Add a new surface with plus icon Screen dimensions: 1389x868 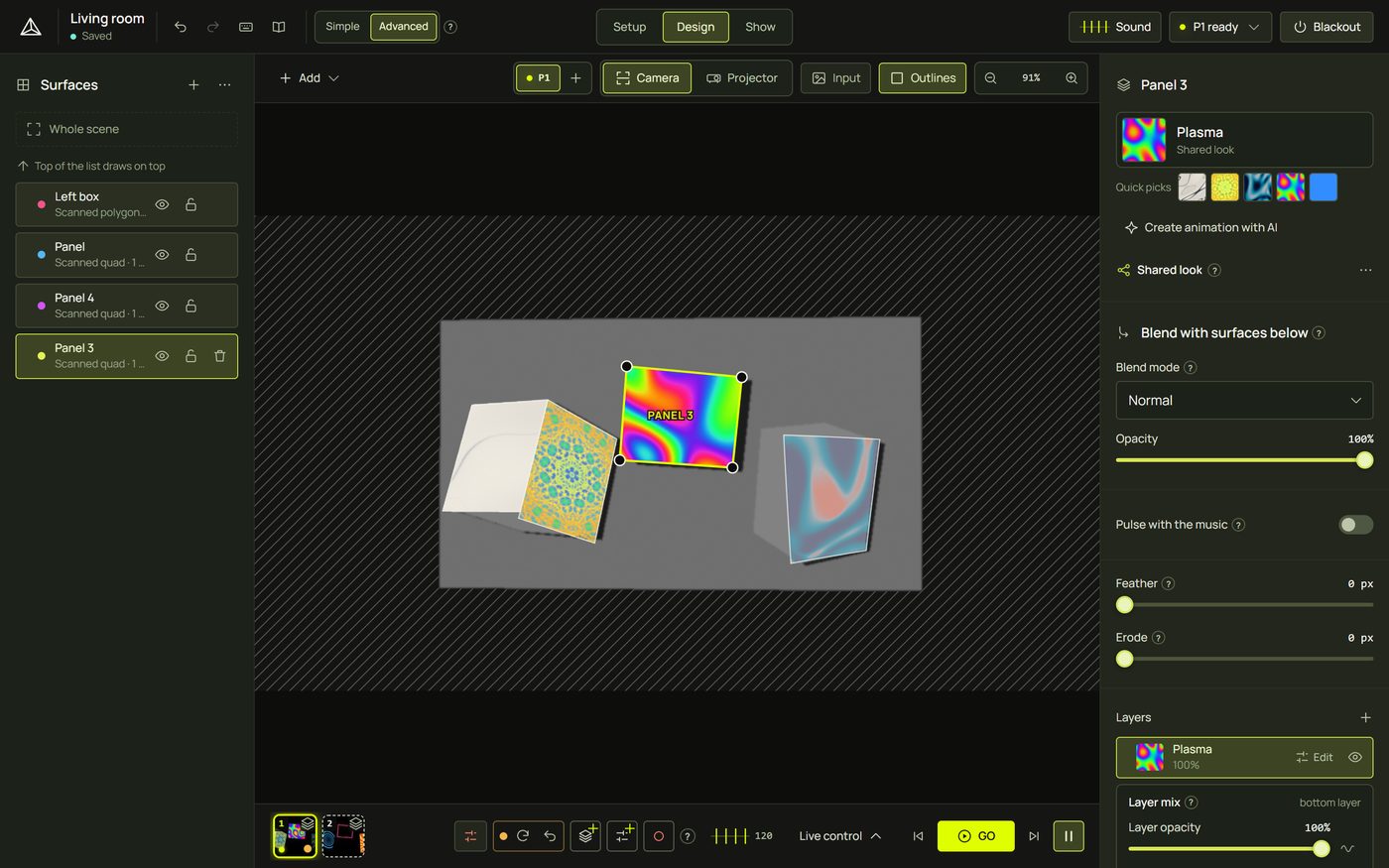[x=193, y=85]
